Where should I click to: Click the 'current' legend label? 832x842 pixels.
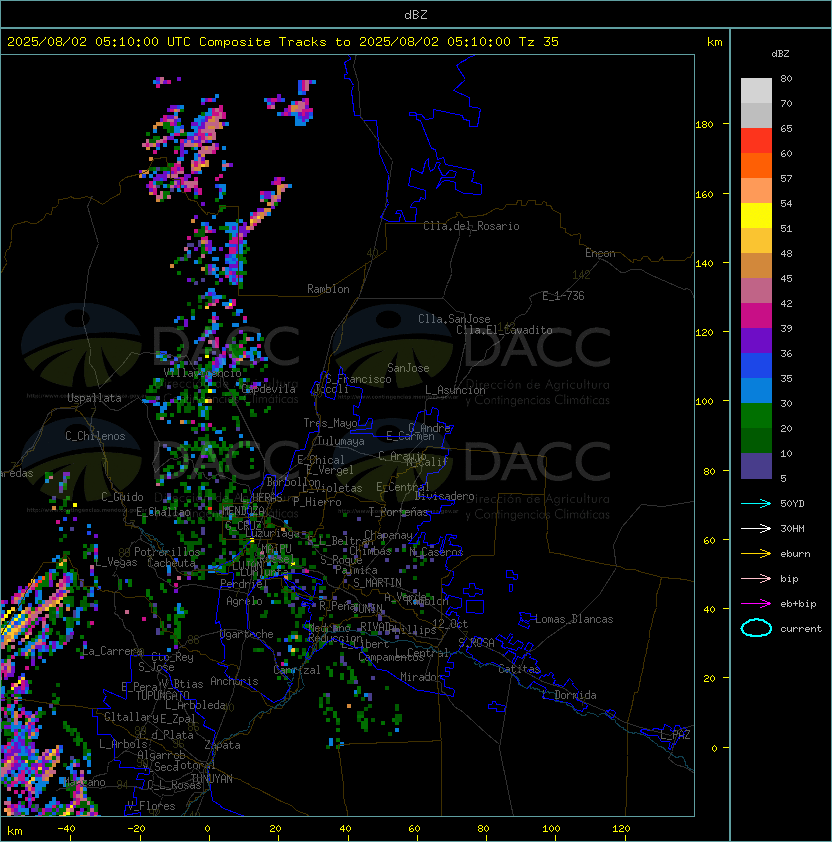click(801, 628)
